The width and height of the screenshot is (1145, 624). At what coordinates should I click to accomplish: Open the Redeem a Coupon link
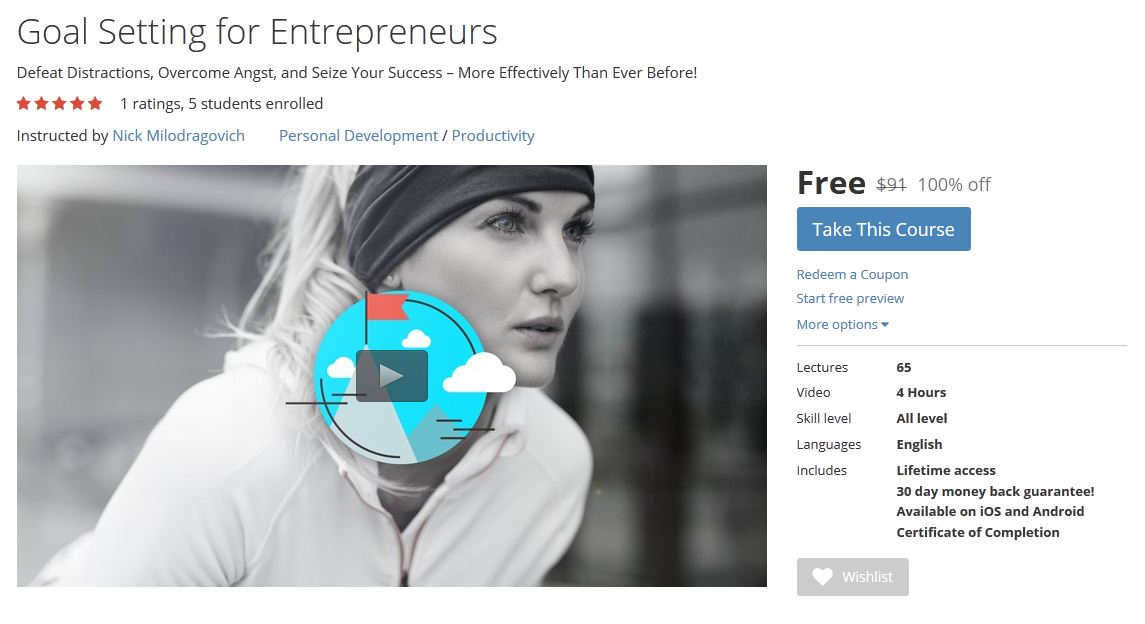point(852,274)
